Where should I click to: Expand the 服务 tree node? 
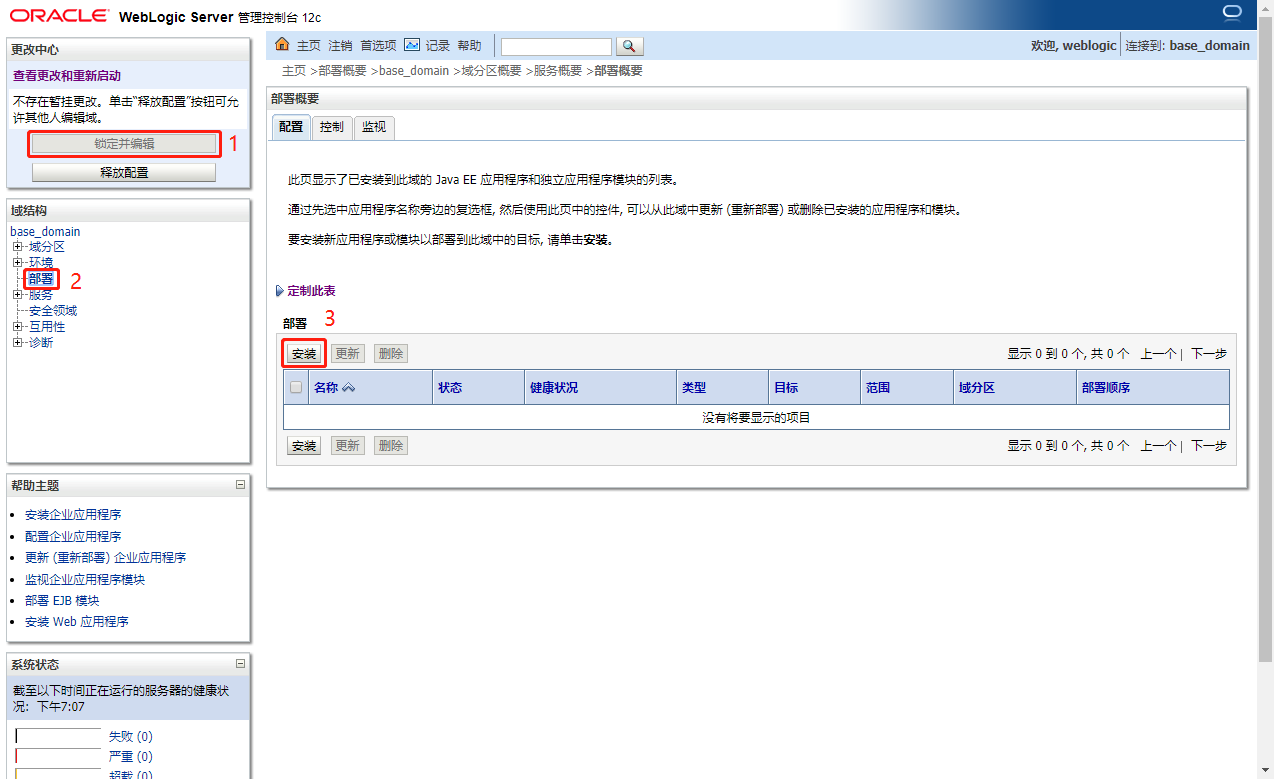click(x=18, y=294)
